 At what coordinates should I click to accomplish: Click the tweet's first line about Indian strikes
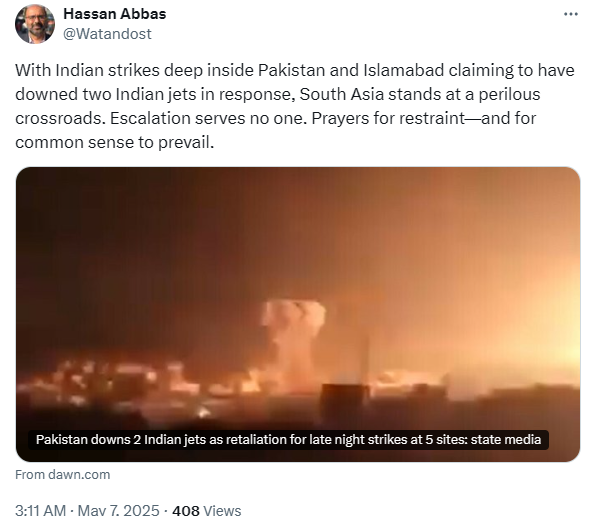tap(295, 70)
